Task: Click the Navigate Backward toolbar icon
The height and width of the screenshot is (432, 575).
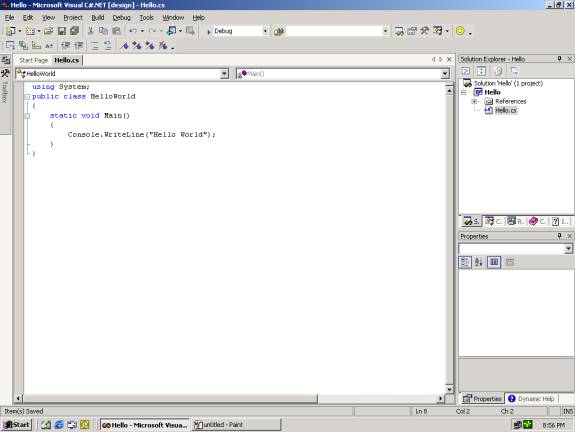Action: click(x=171, y=31)
